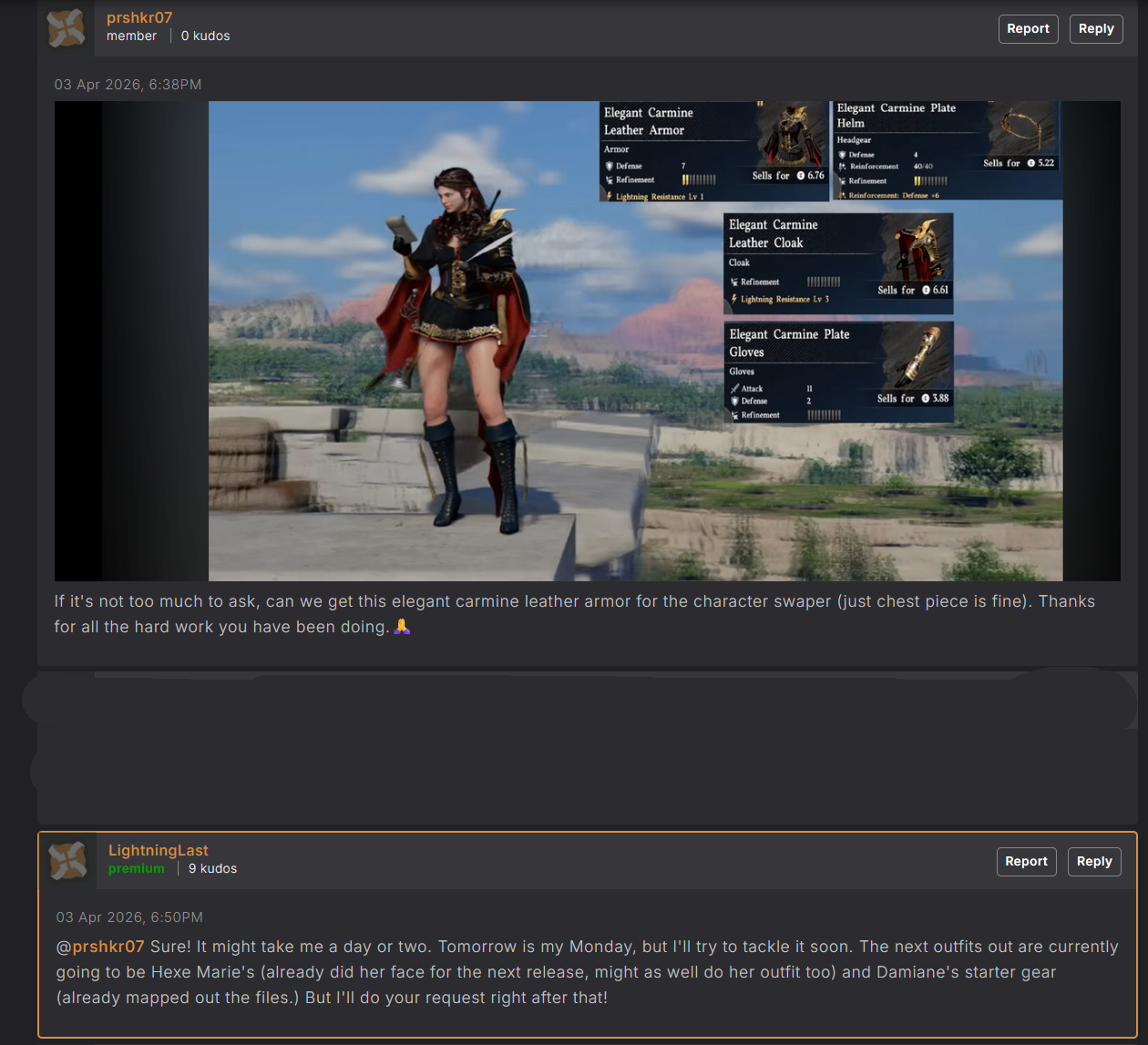Click the 03 Apr 2026, 6:38PM timestamp
1148x1045 pixels.
click(128, 84)
